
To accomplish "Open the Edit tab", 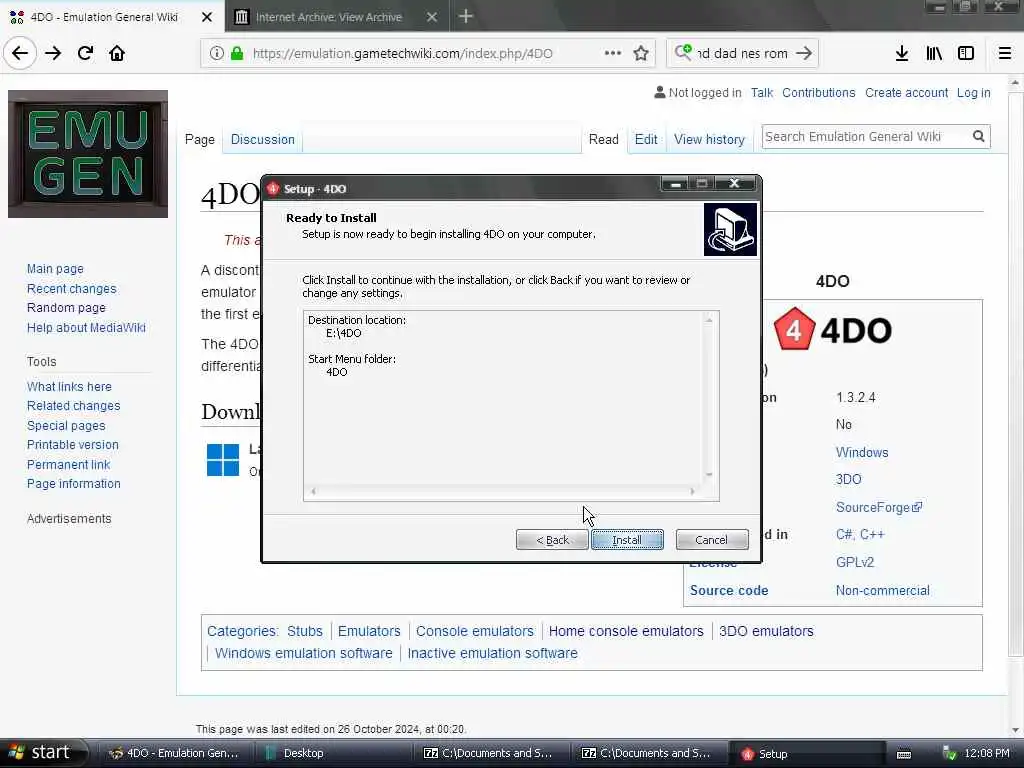I will coord(646,139).
